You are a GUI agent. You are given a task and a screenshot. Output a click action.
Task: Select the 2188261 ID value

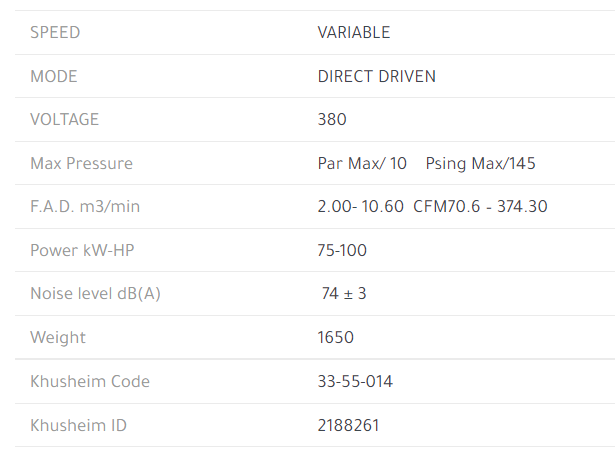pyautogui.click(x=348, y=426)
